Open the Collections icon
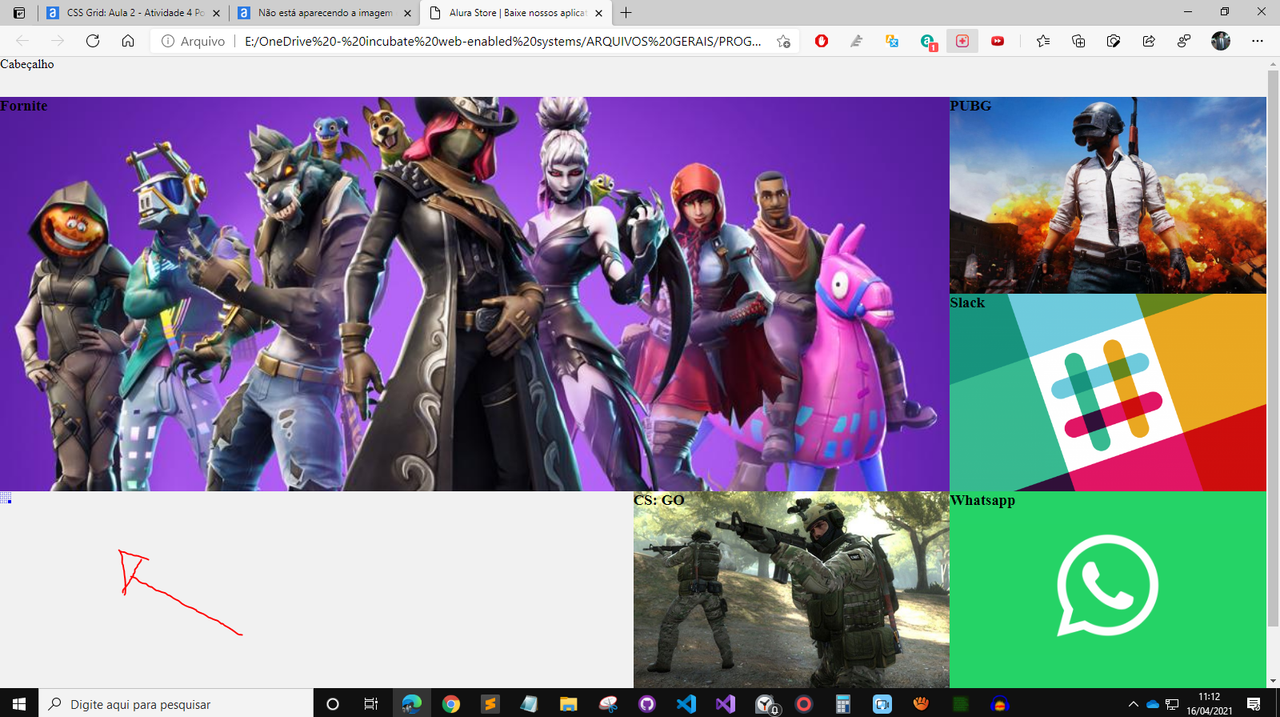This screenshot has height=717, width=1280. click(1078, 41)
